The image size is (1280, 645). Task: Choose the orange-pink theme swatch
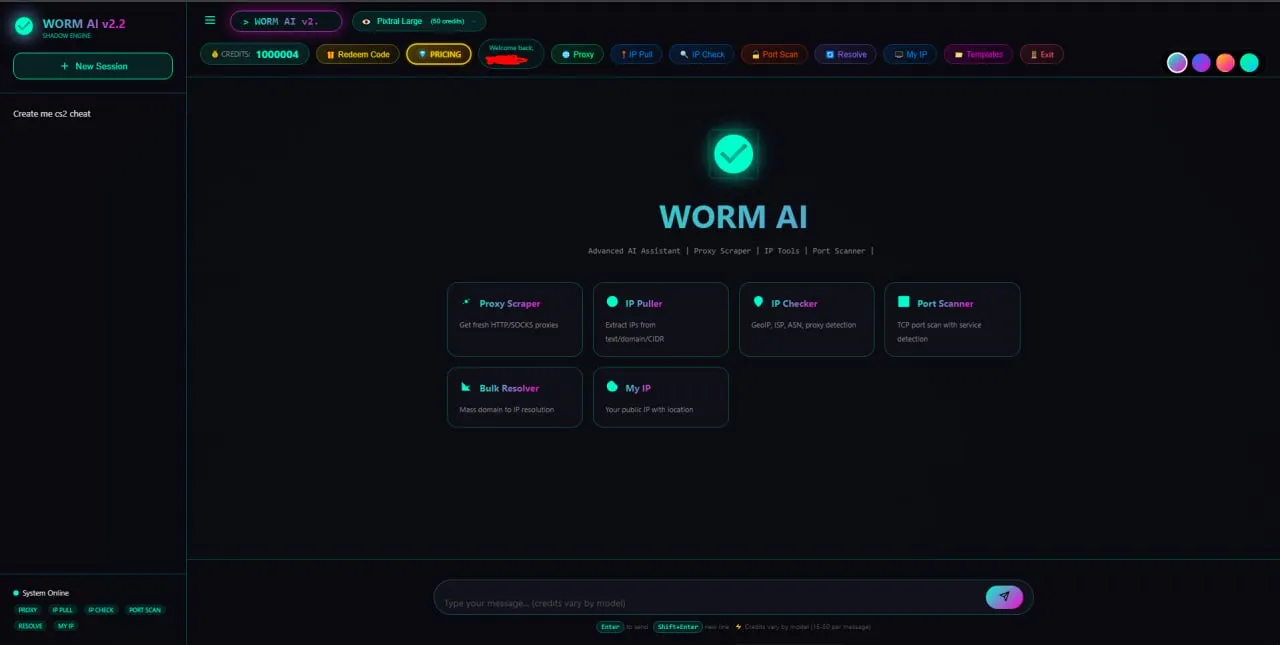(1225, 62)
